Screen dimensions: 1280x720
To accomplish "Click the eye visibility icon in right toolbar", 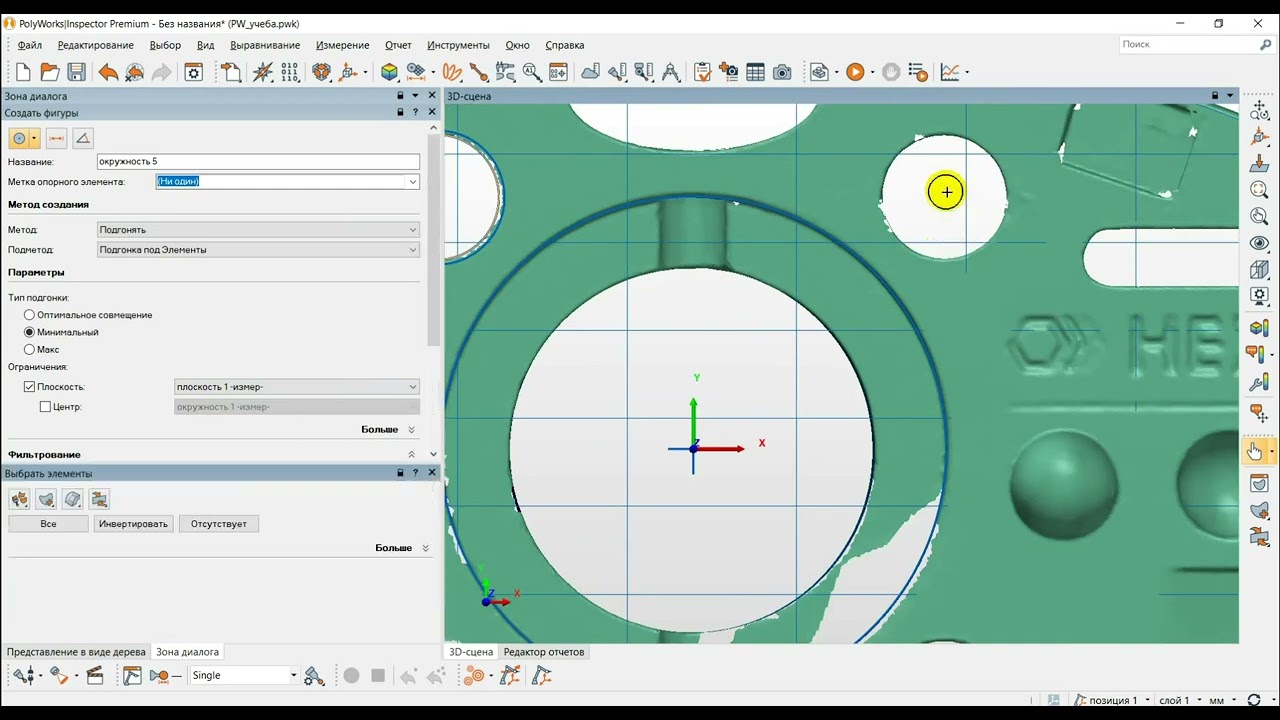I will [x=1259, y=243].
